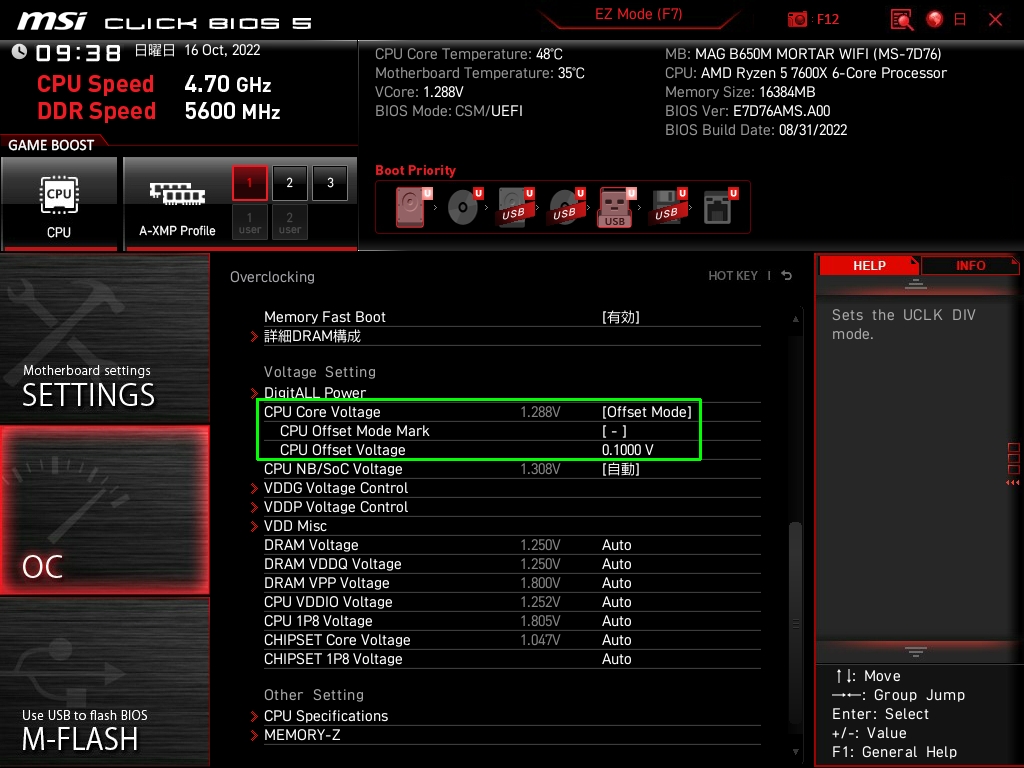Edit CPU VDDIO Voltage Auto value
Image resolution: width=1024 pixels, height=768 pixels.
tap(616, 601)
